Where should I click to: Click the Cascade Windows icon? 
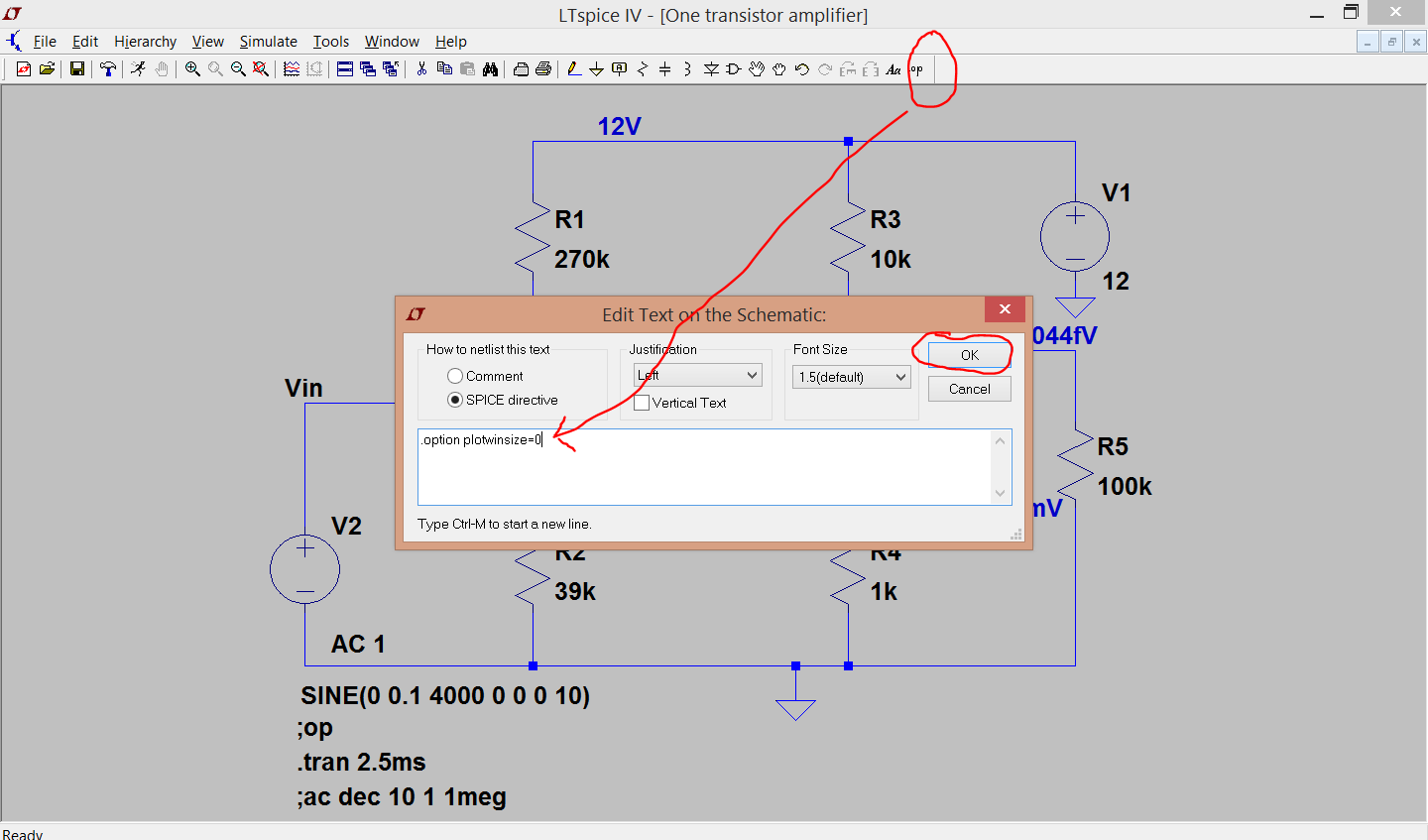(x=368, y=69)
